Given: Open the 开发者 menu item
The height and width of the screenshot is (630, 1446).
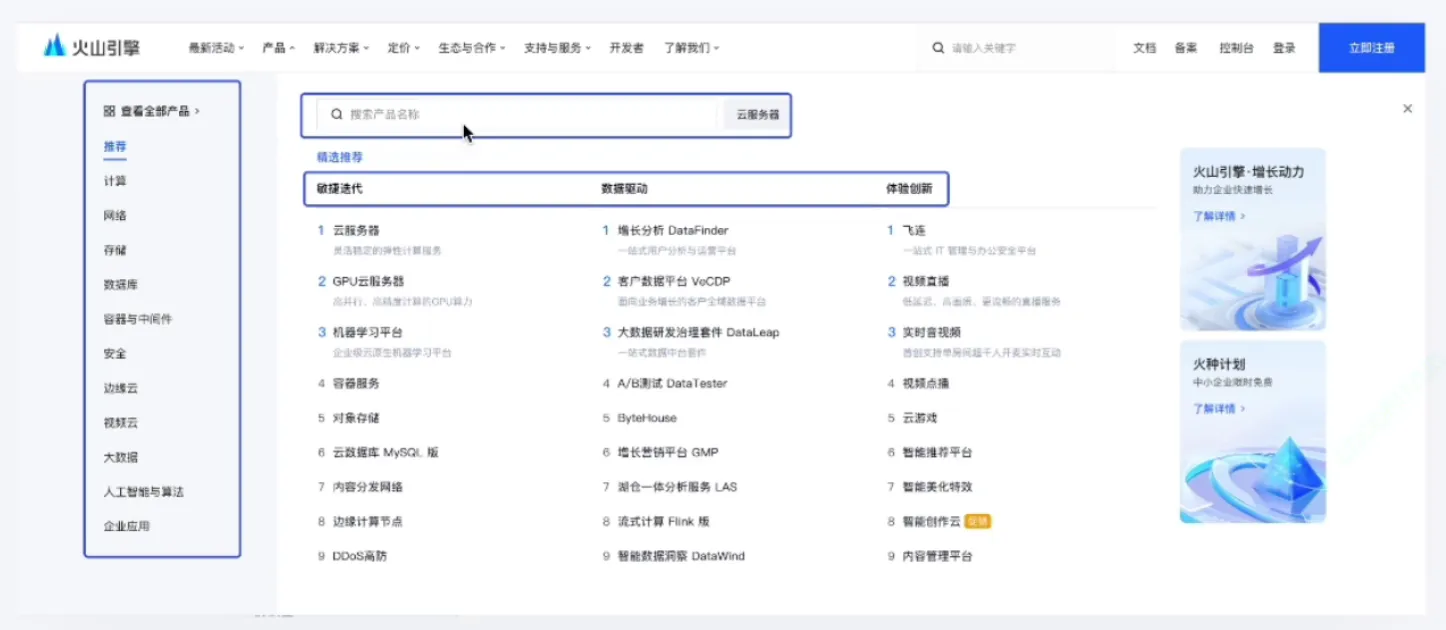Looking at the screenshot, I should (x=627, y=47).
